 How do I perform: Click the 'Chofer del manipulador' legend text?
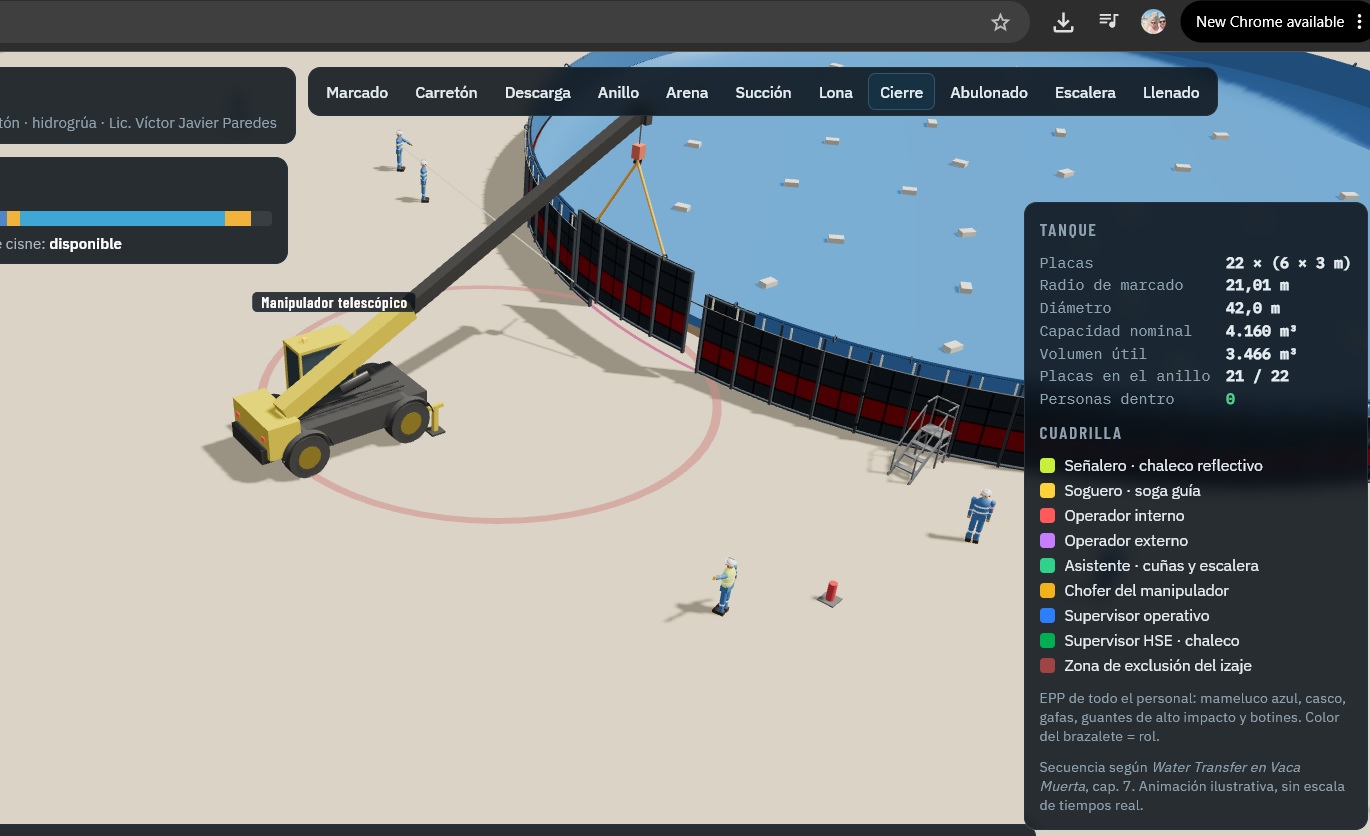pyautogui.click(x=1146, y=590)
